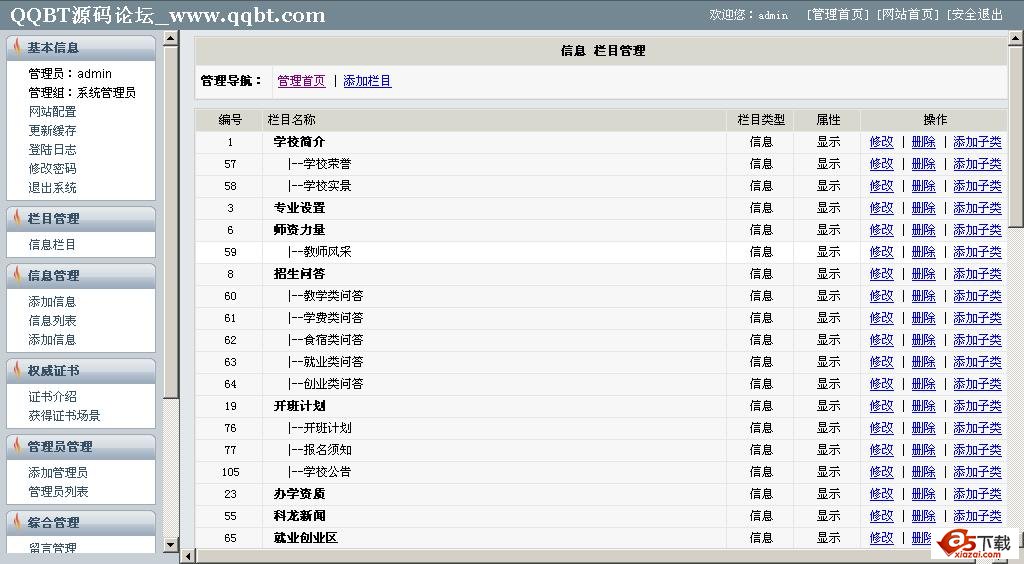Click 添加子类 for 专业设置 row

coord(977,208)
